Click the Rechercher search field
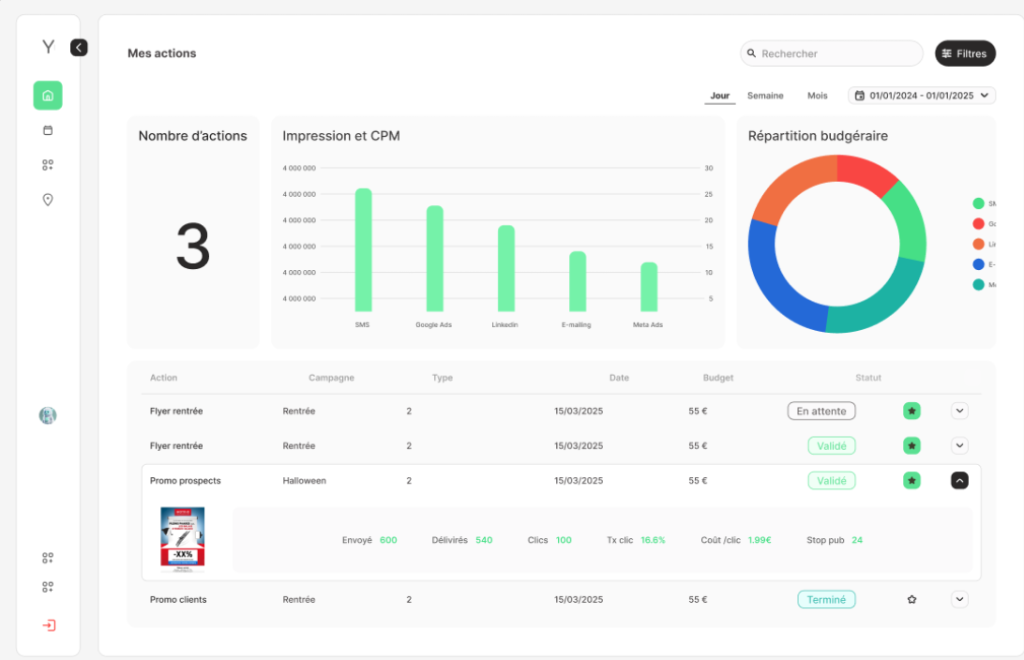This screenshot has width=1024, height=660. click(835, 54)
